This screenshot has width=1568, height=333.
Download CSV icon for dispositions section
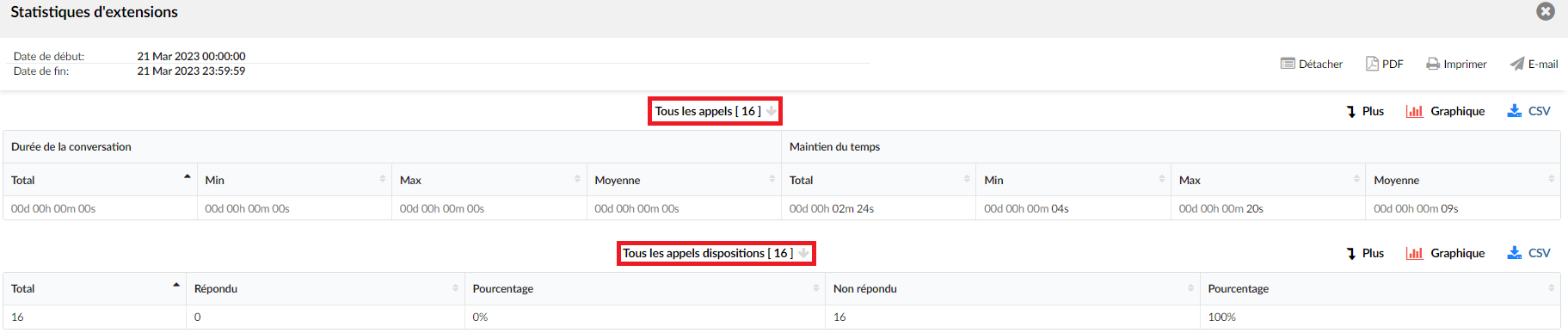point(1515,253)
